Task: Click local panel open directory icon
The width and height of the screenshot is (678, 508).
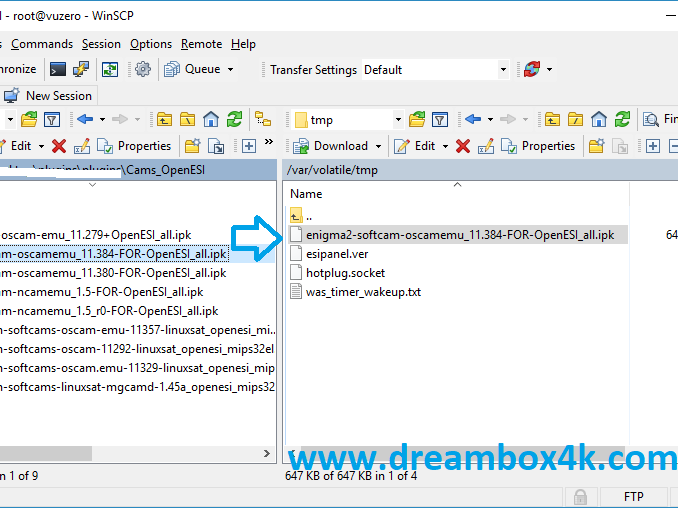Action: tap(29, 119)
